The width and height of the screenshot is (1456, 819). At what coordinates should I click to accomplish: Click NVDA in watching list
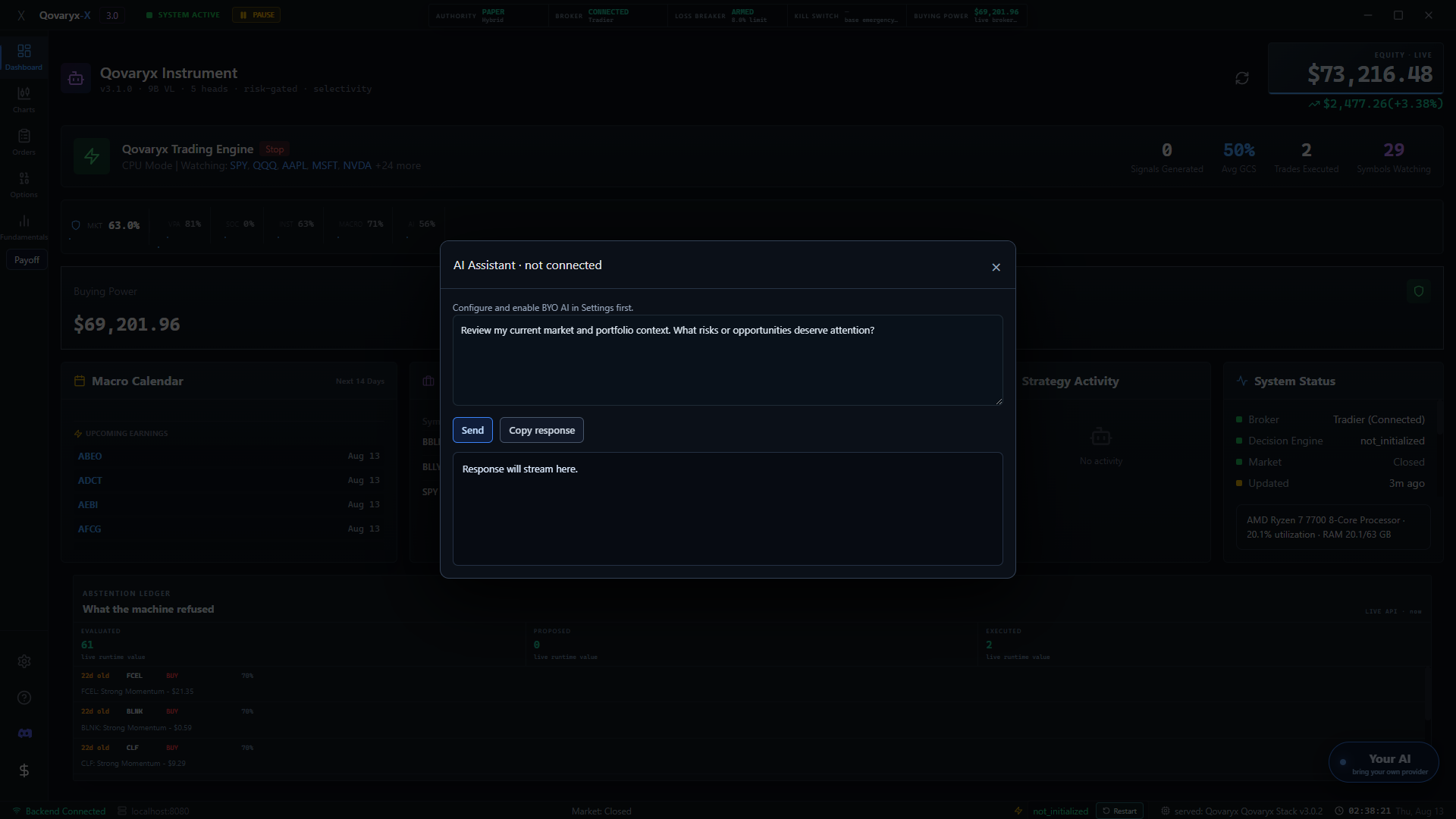coord(356,165)
